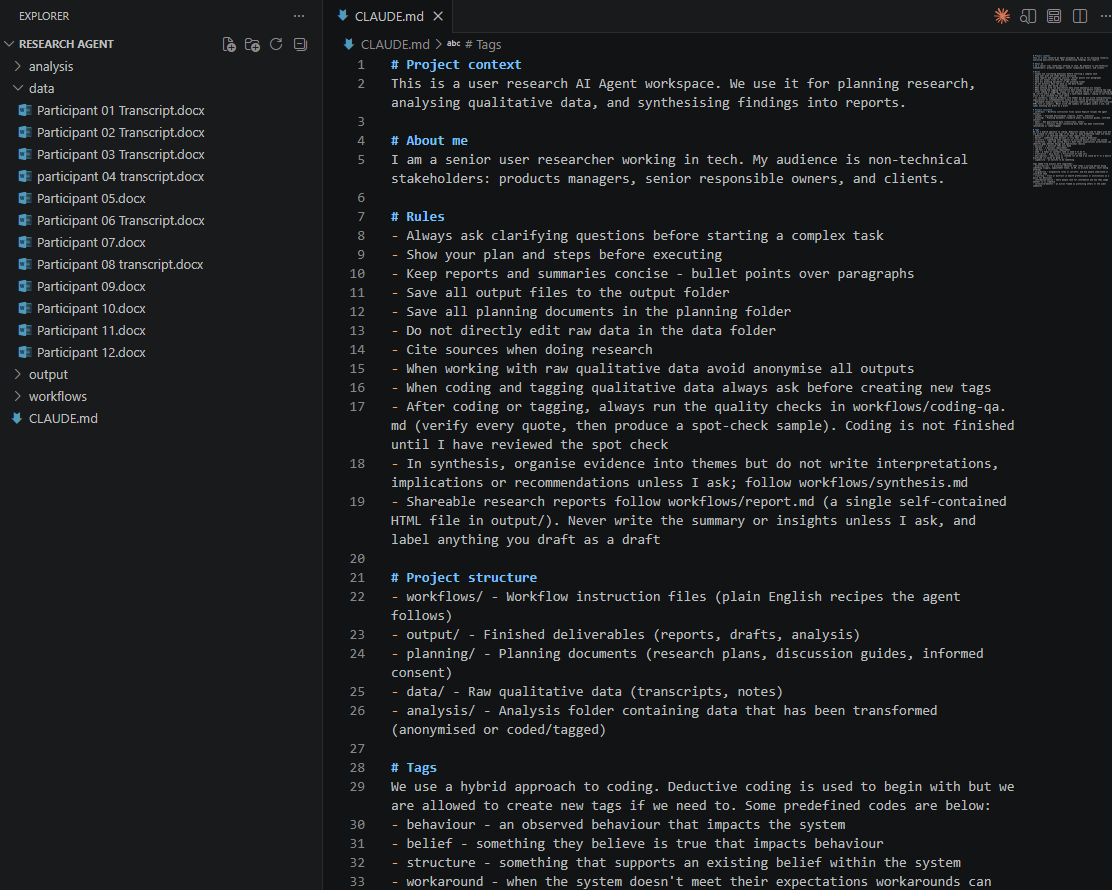Image resolution: width=1112 pixels, height=890 pixels.
Task: Click the 'Show your plan and steps' rule line
Action: coord(556,254)
